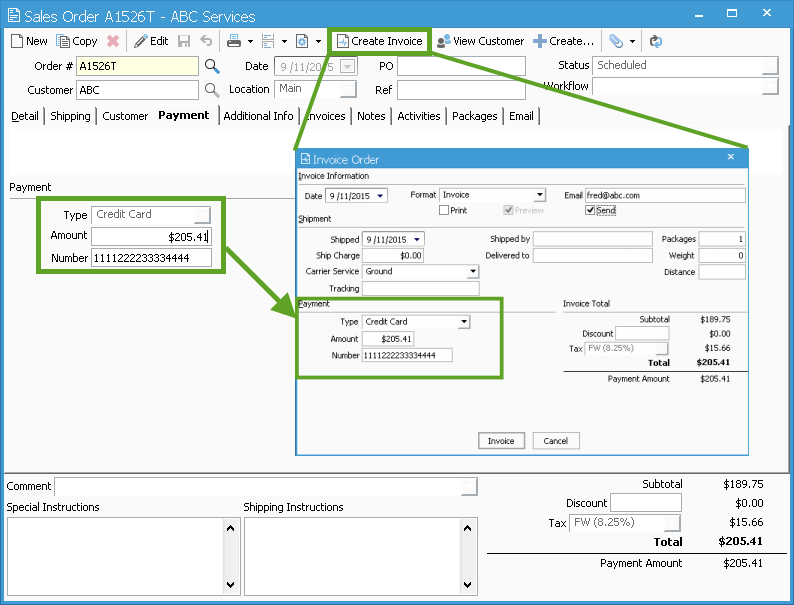Close the Invoice Order dialog
The width and height of the screenshot is (794, 605).
731,157
